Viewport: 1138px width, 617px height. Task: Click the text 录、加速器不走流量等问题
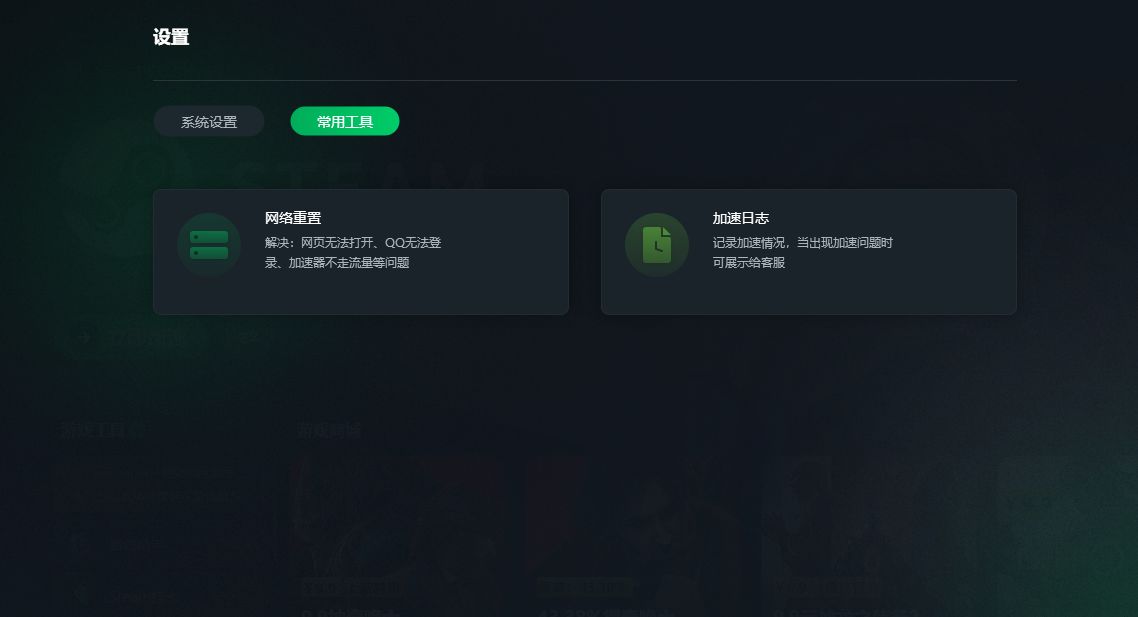pos(337,263)
